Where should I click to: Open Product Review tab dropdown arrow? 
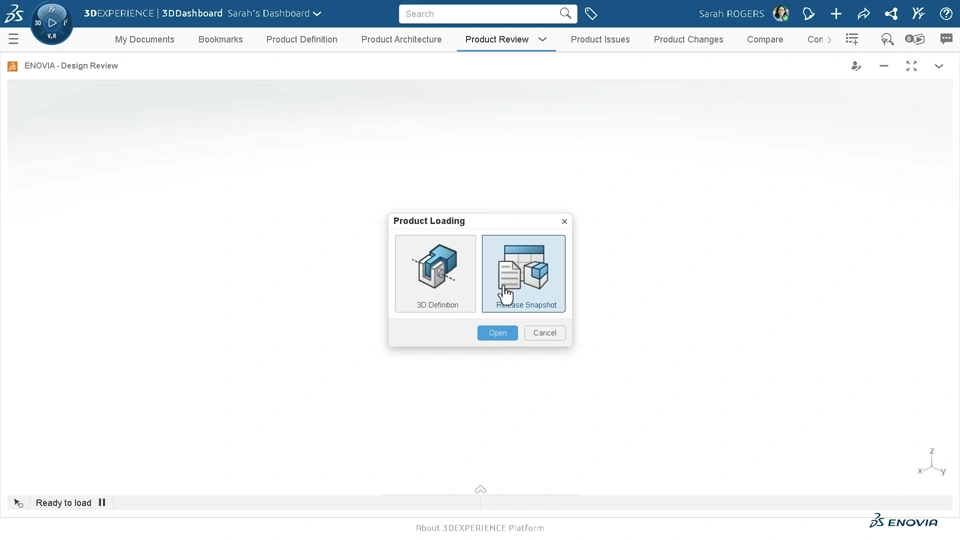(542, 39)
